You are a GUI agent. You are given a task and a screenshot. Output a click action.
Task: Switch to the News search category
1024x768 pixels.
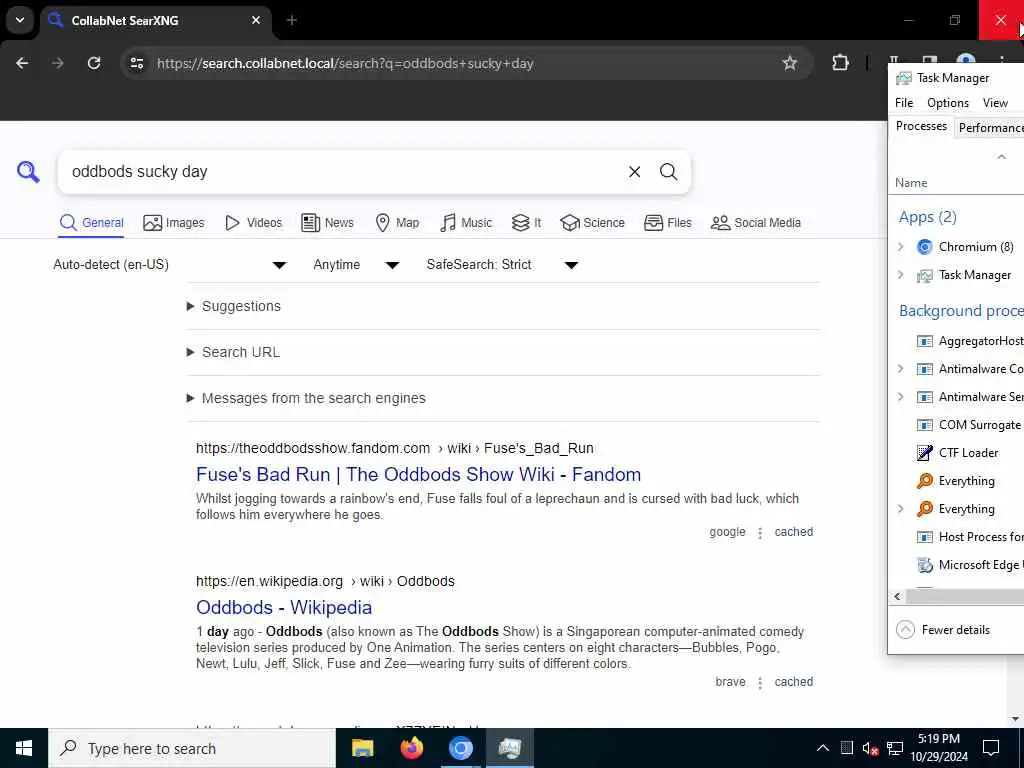(x=327, y=223)
